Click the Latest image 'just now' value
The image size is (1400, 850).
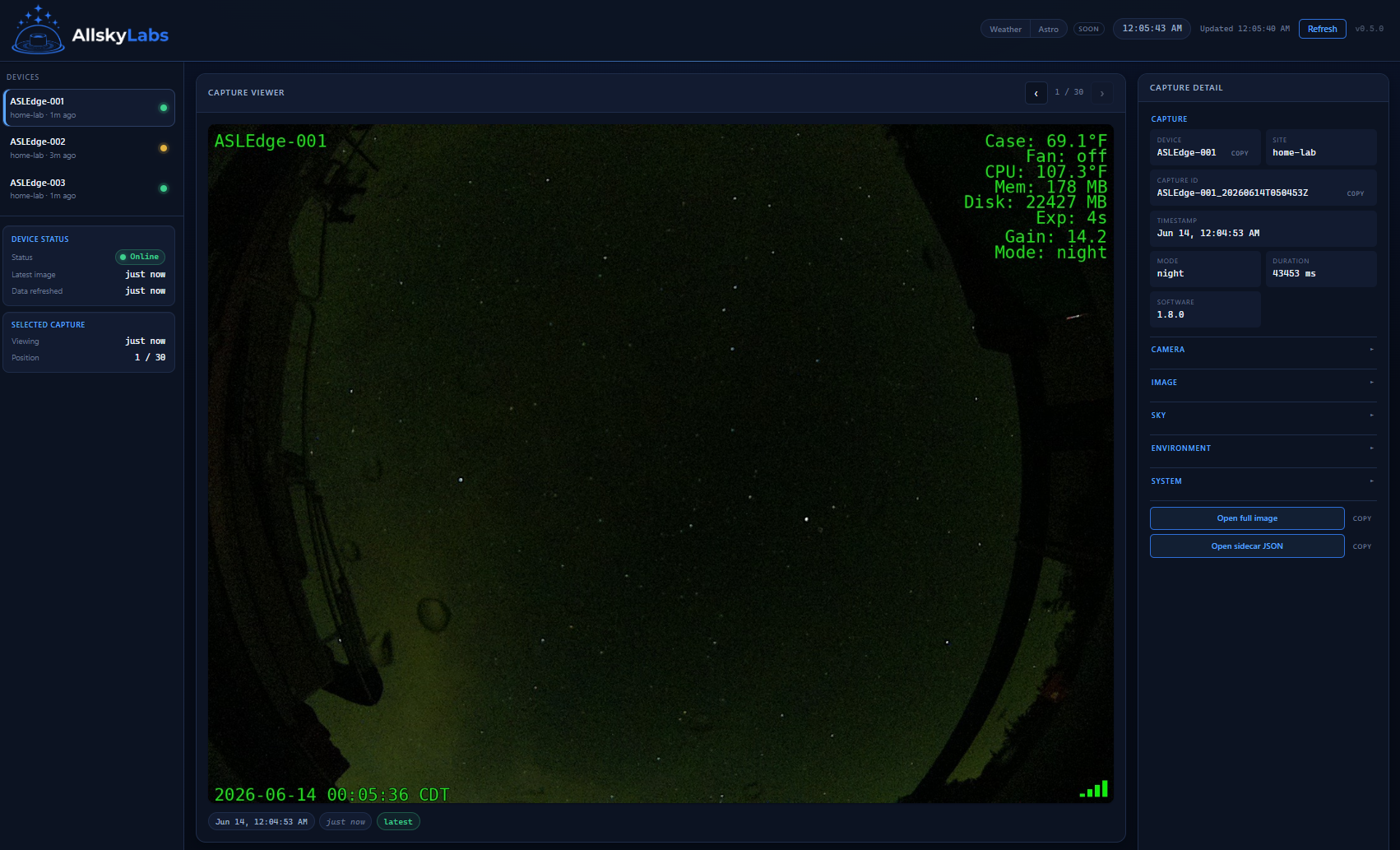pos(146,275)
